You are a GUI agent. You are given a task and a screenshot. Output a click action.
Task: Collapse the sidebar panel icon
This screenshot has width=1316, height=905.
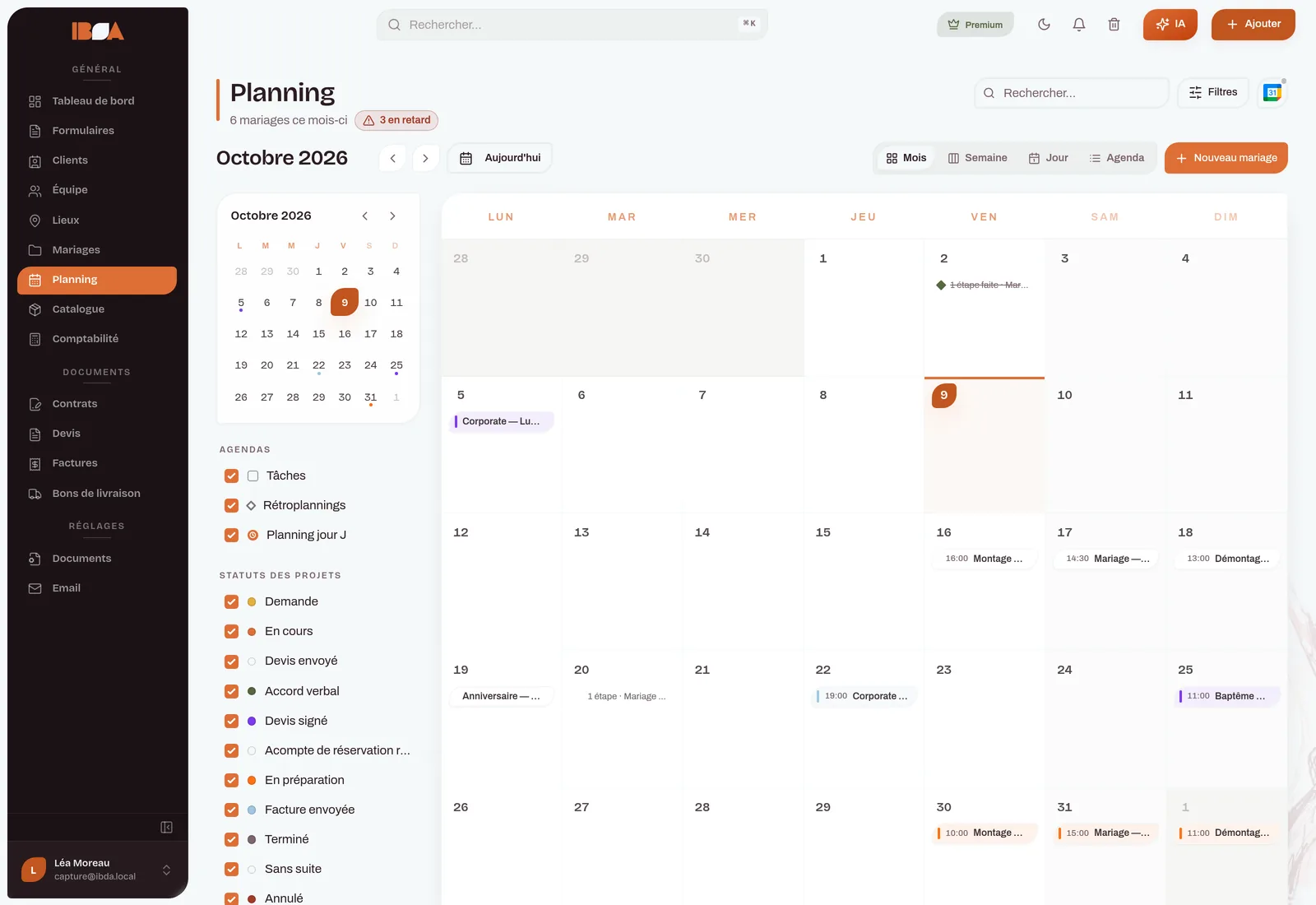click(x=166, y=828)
